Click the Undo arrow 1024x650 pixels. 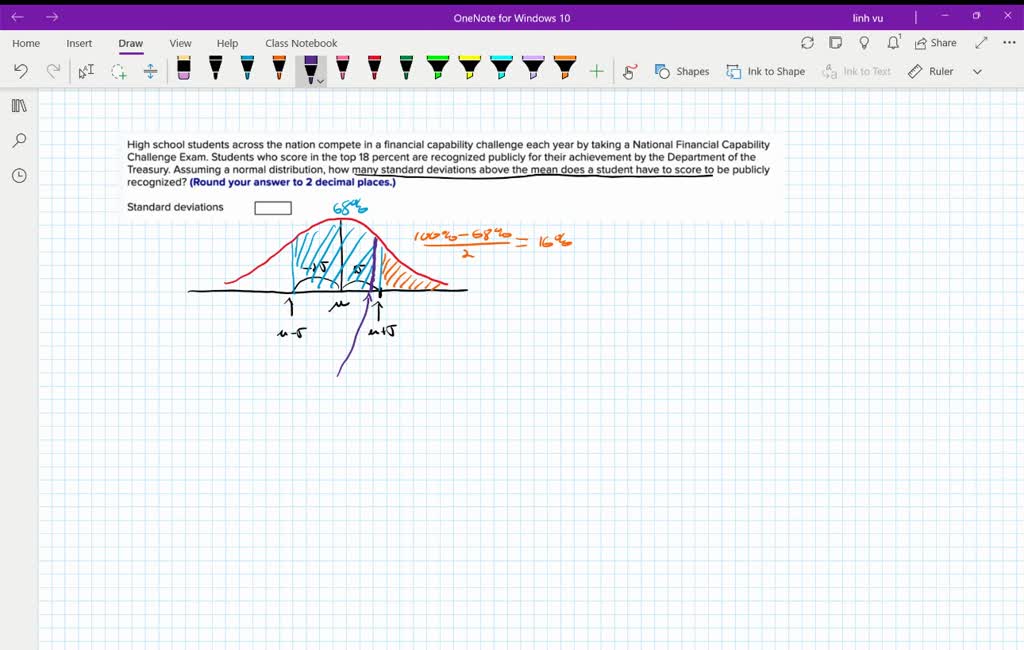(21, 71)
